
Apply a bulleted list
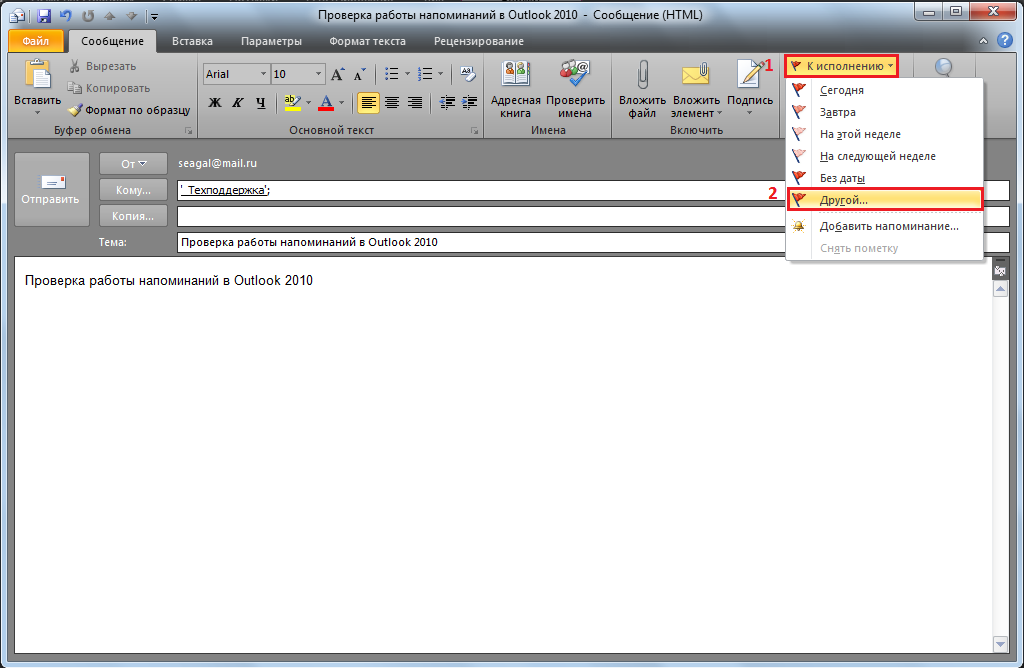392,74
